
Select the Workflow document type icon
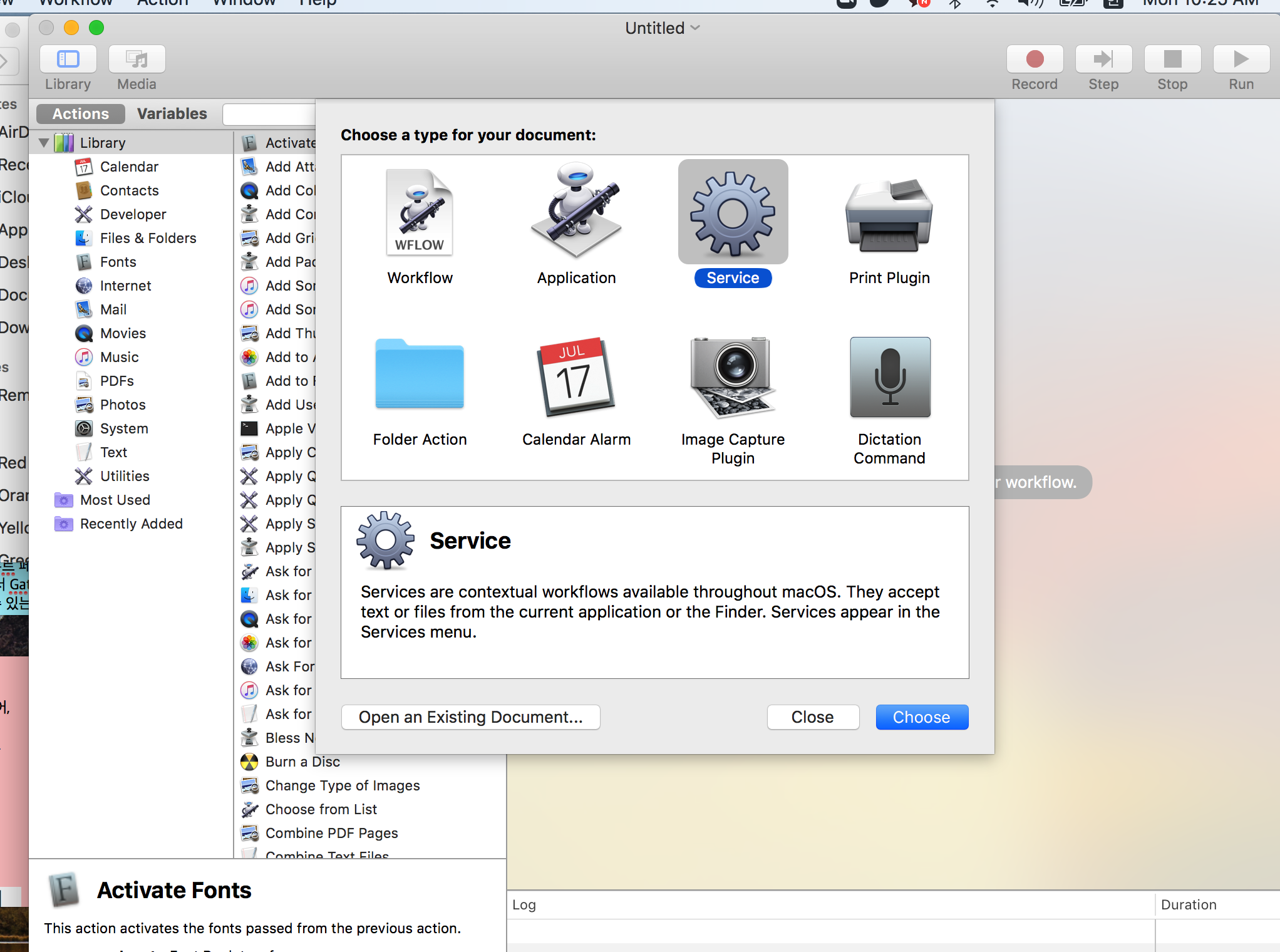click(x=420, y=213)
